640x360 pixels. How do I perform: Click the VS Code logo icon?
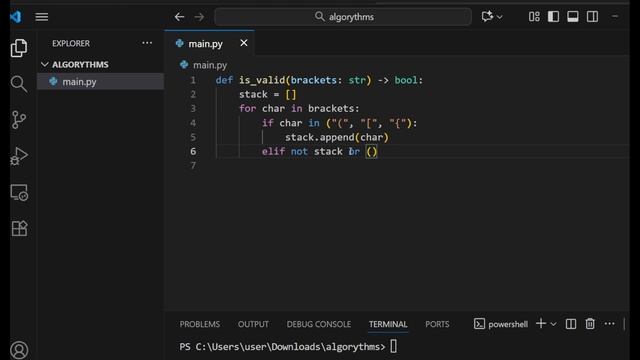16,17
